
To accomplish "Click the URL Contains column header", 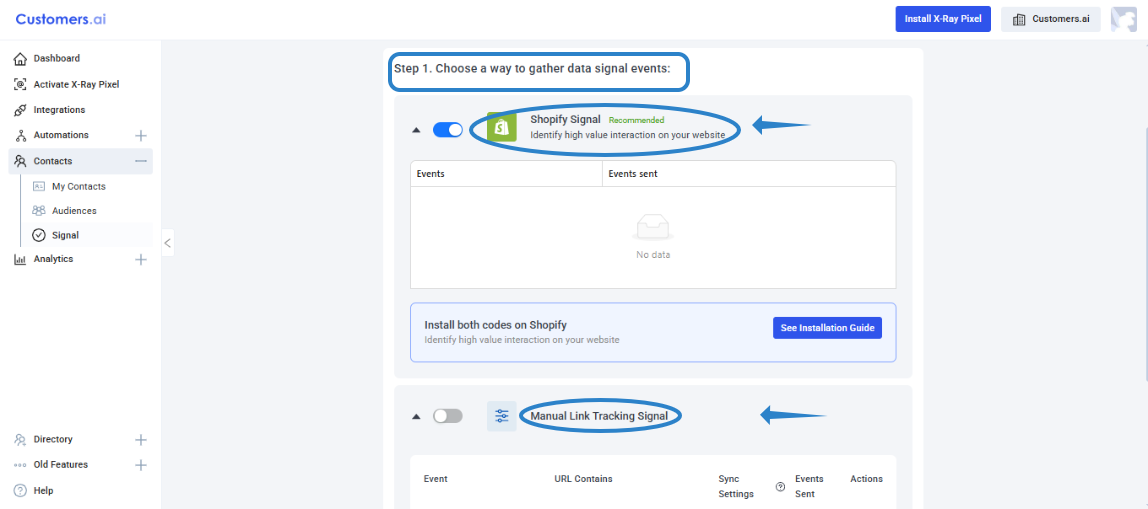I will 584,479.
